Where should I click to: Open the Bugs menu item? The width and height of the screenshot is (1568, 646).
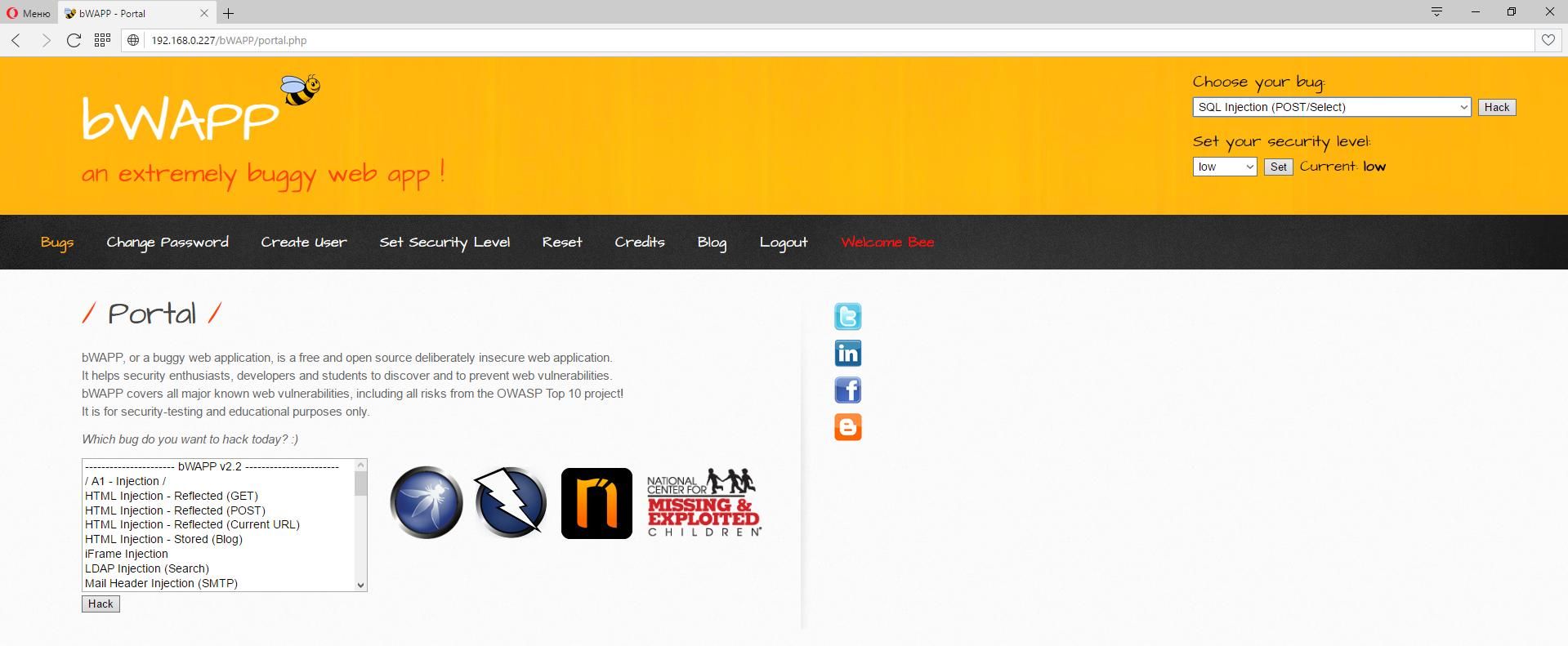(57, 243)
